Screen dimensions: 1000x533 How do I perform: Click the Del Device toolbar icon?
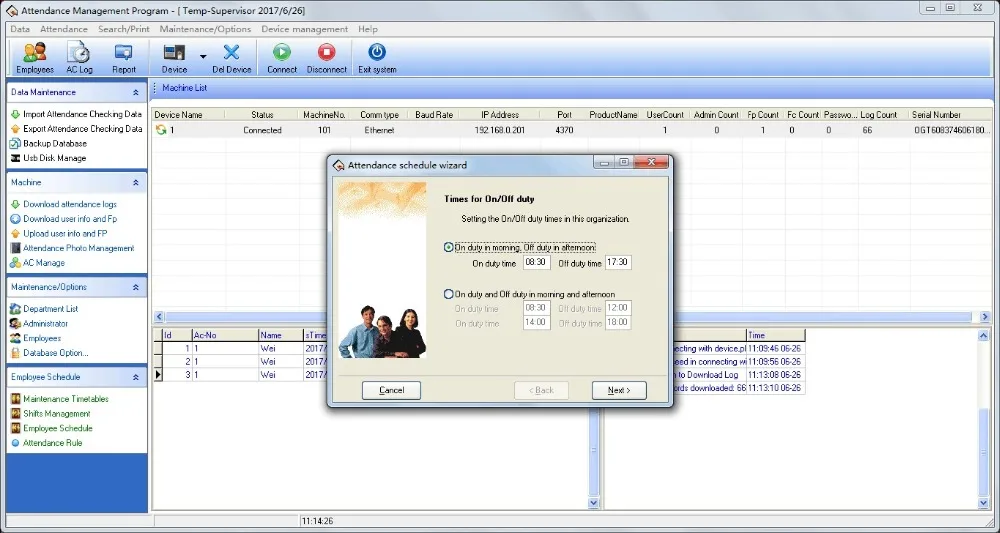(232, 57)
